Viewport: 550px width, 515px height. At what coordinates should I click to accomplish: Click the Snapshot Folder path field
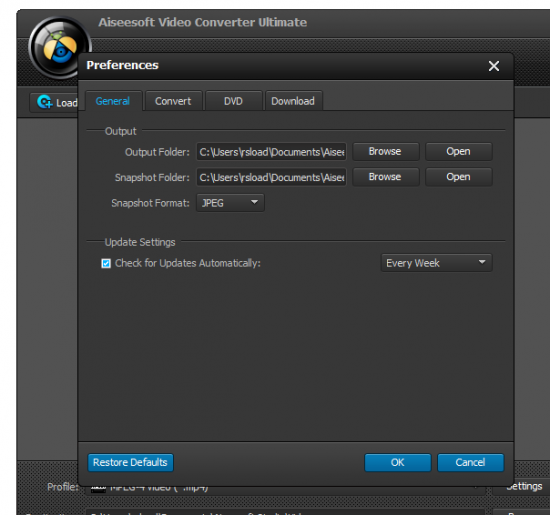tap(271, 177)
